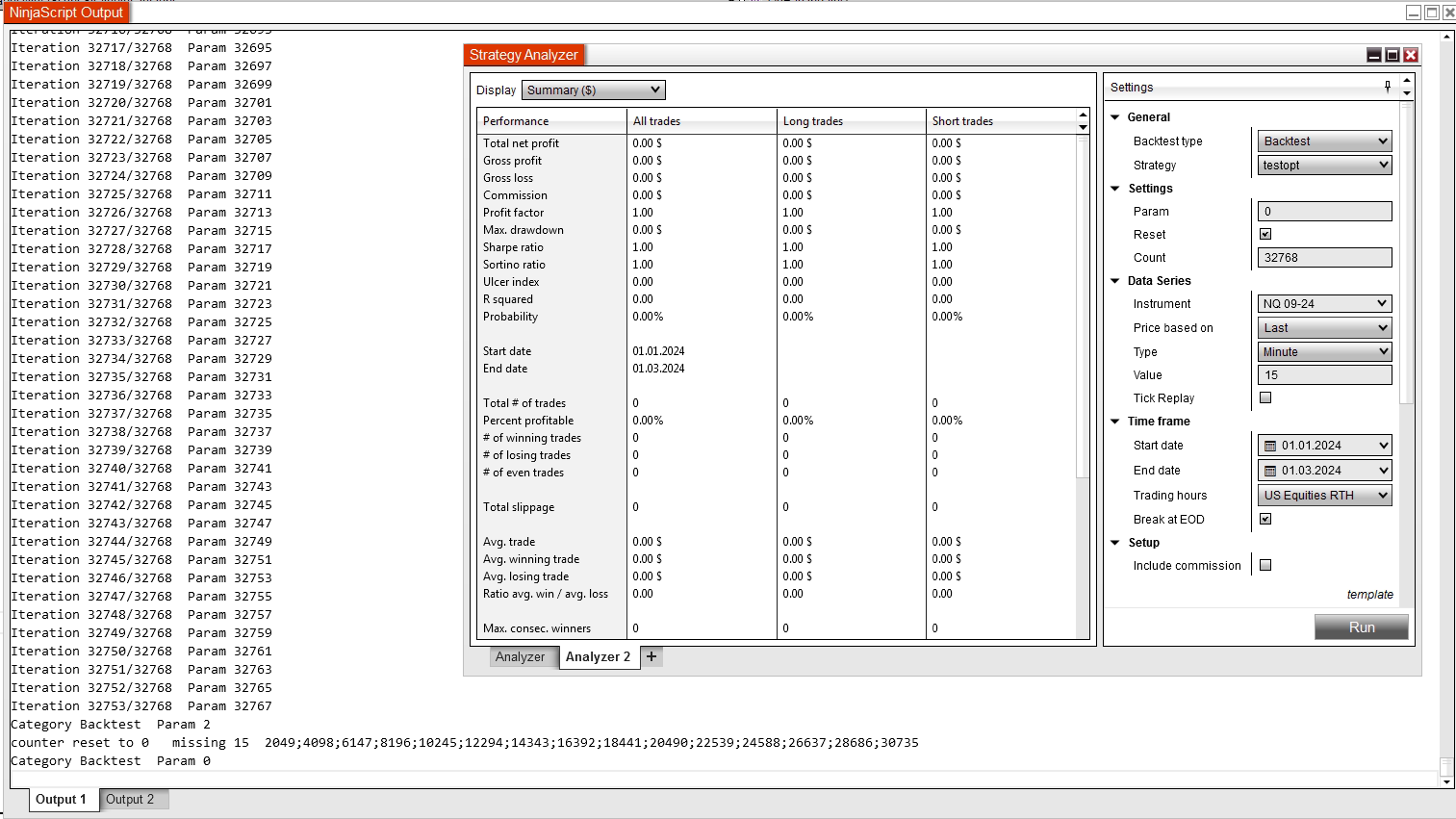Select the Sharpe ratio row label

tap(513, 247)
